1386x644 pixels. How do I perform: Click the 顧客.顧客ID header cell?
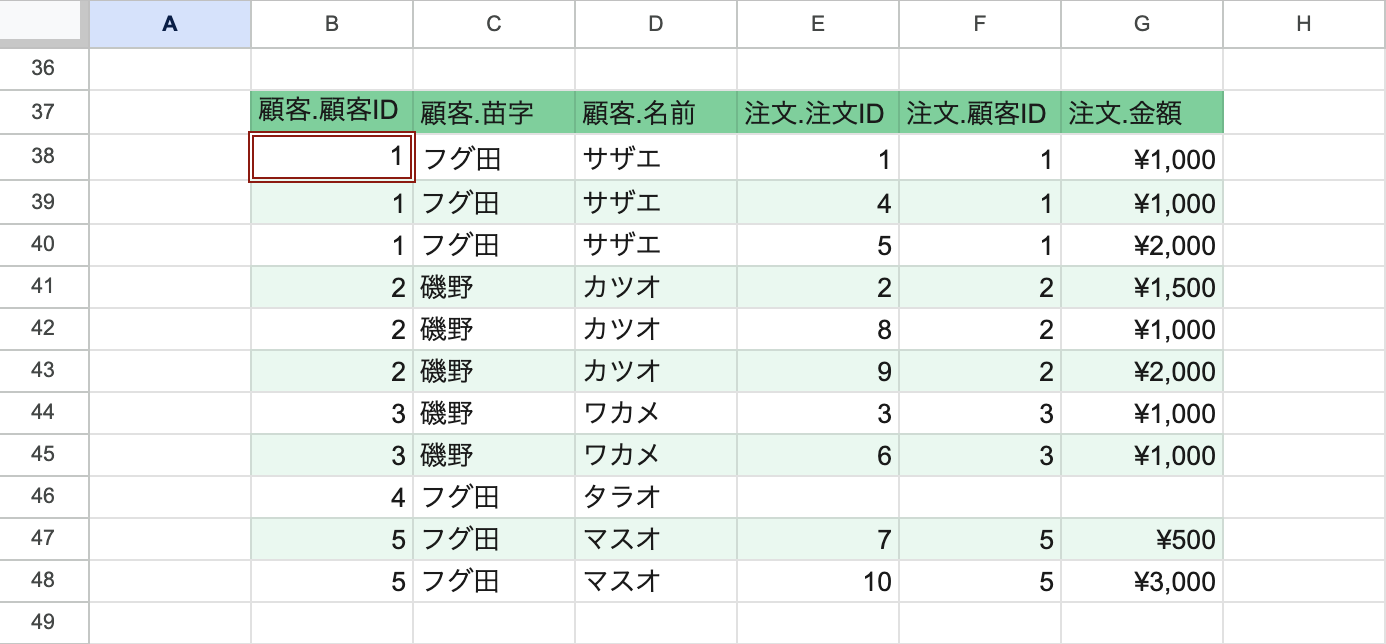point(332,112)
